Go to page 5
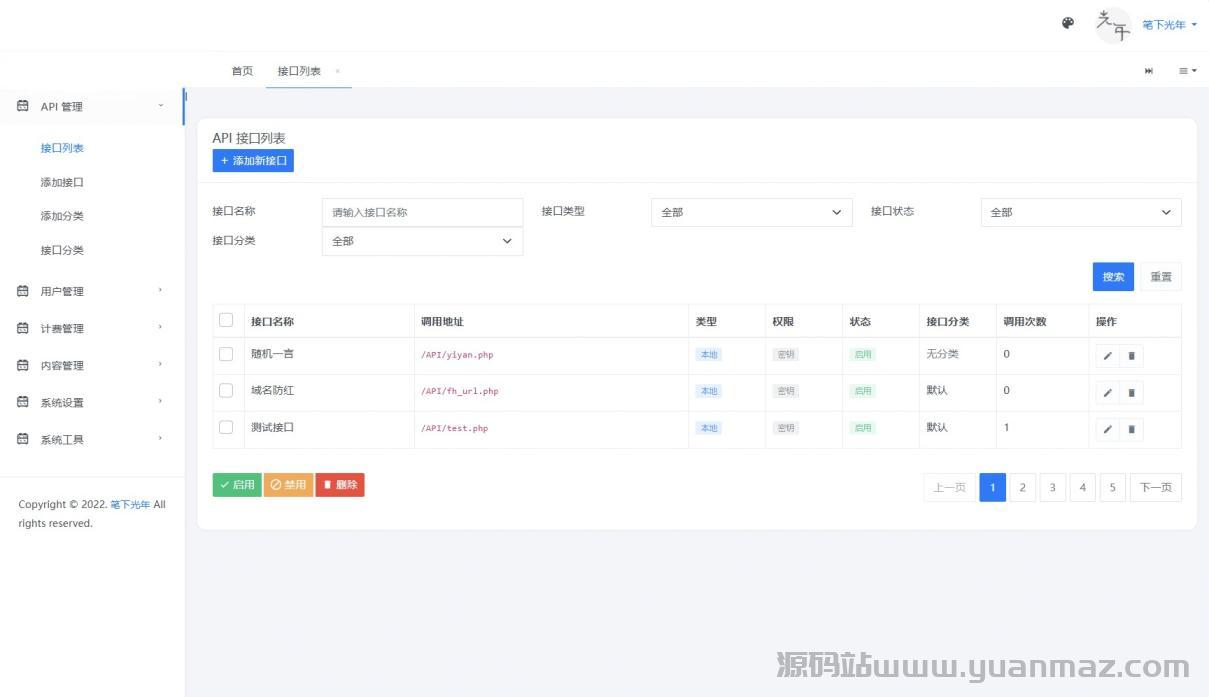 pos(1112,488)
